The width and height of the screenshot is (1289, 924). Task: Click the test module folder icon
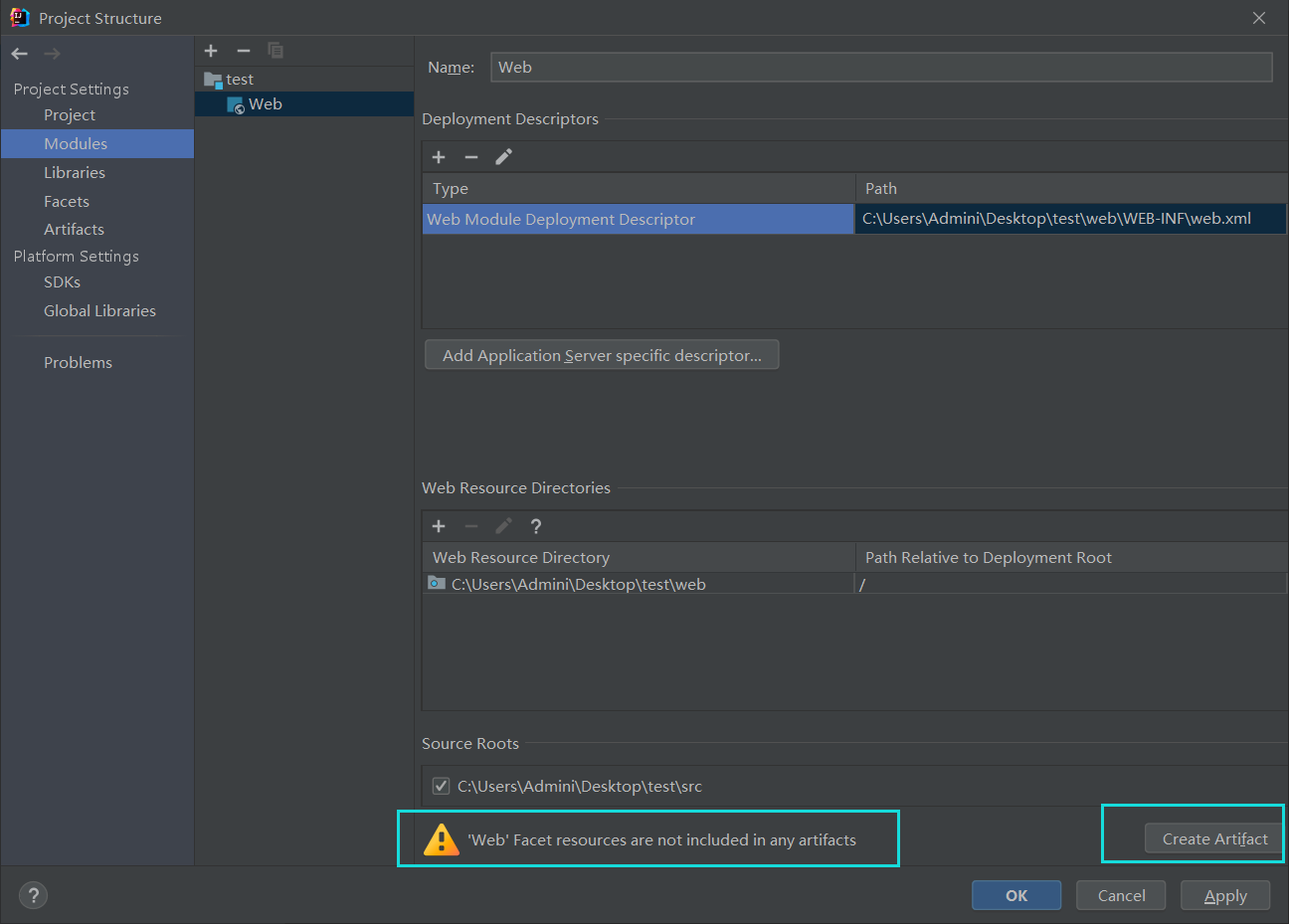(x=213, y=80)
